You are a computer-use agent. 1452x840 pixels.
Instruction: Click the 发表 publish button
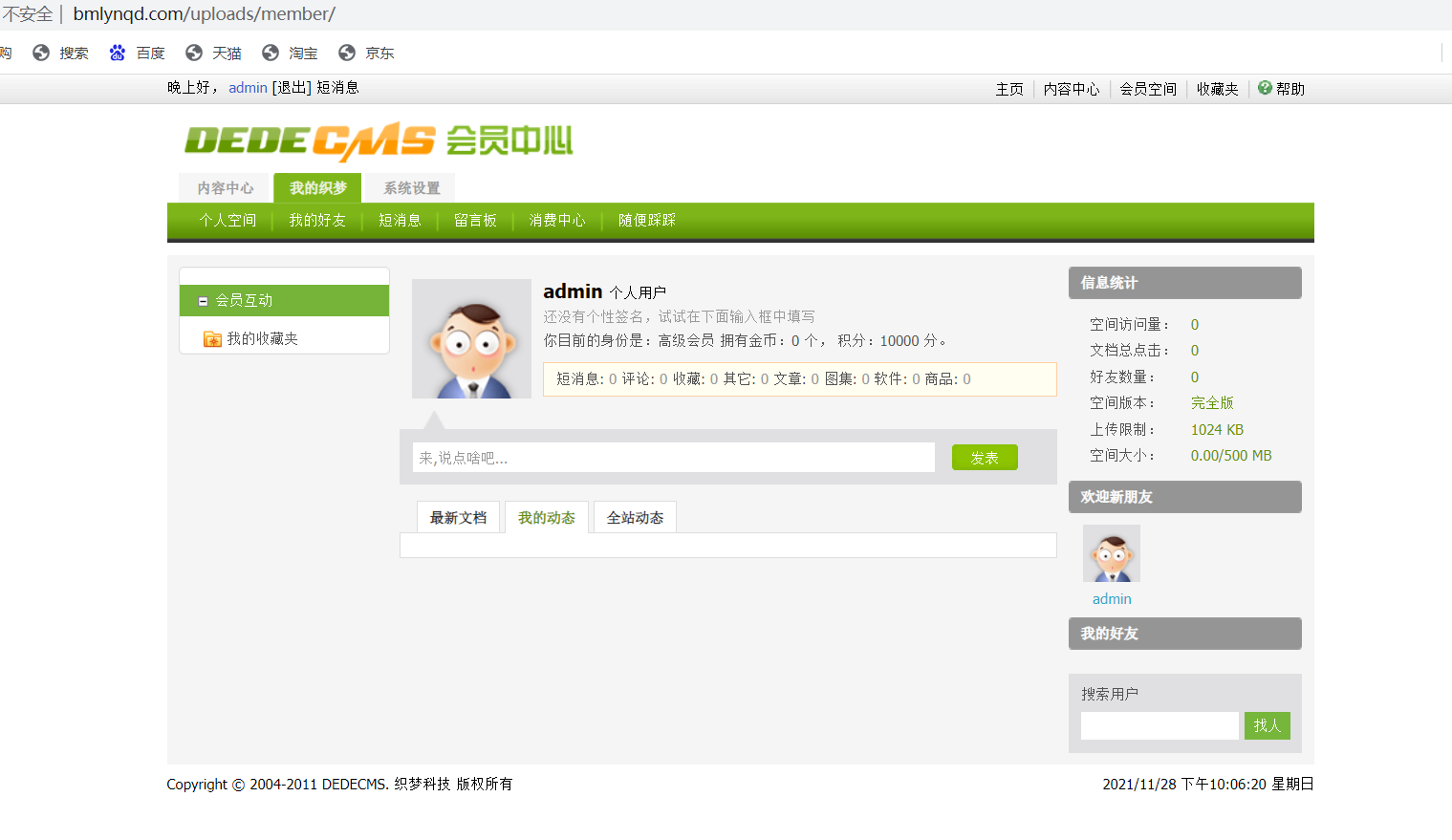click(984, 457)
